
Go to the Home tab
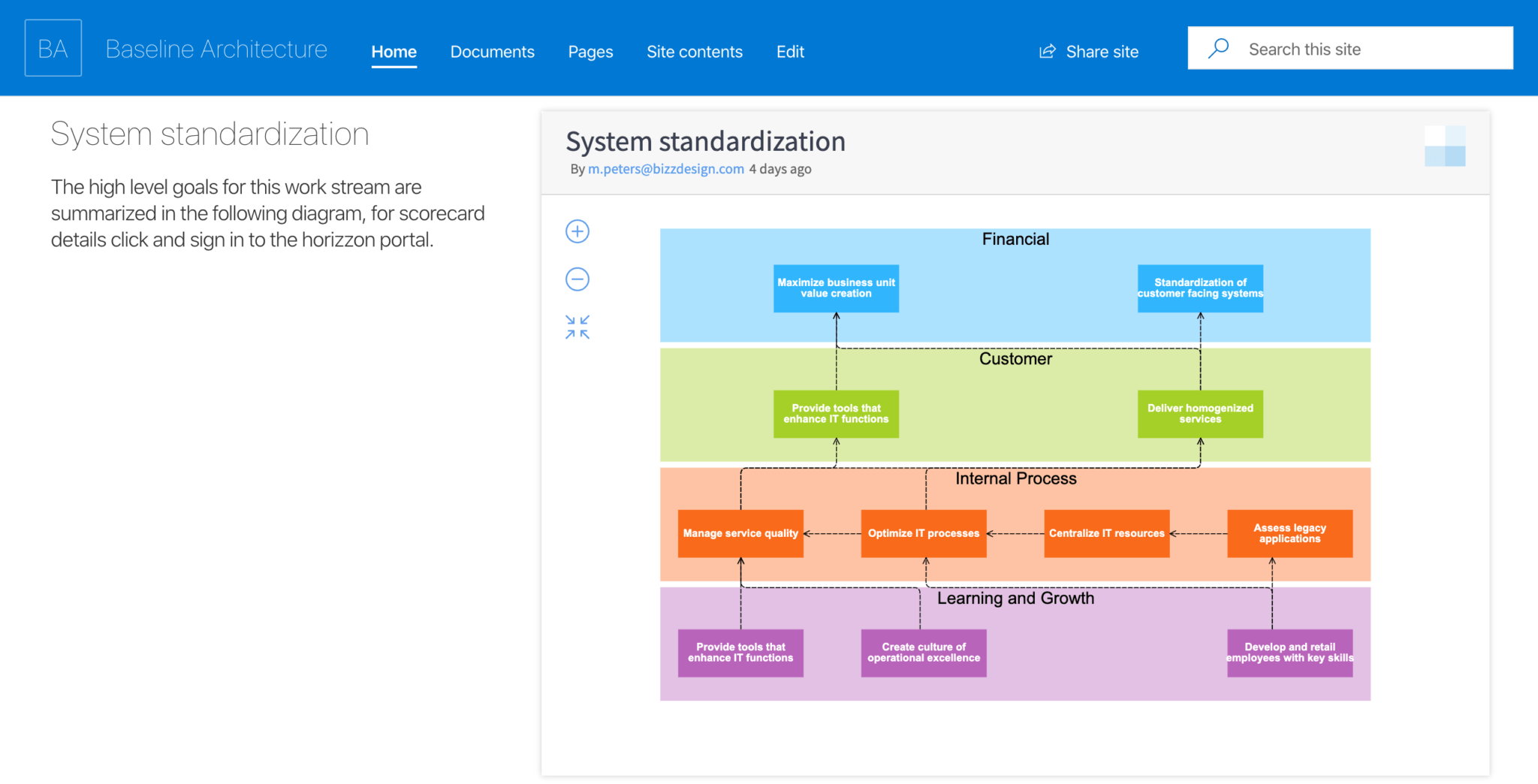pyautogui.click(x=394, y=52)
